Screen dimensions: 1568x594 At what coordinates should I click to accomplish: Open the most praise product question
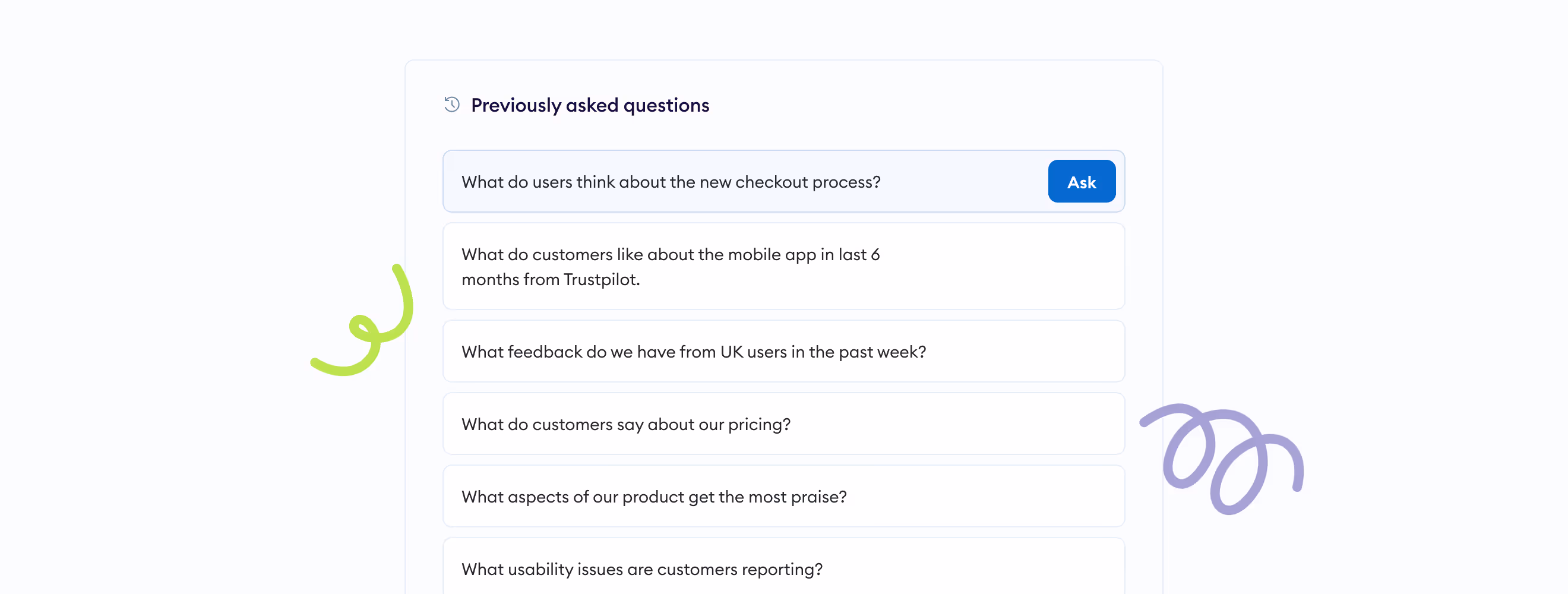pos(654,497)
